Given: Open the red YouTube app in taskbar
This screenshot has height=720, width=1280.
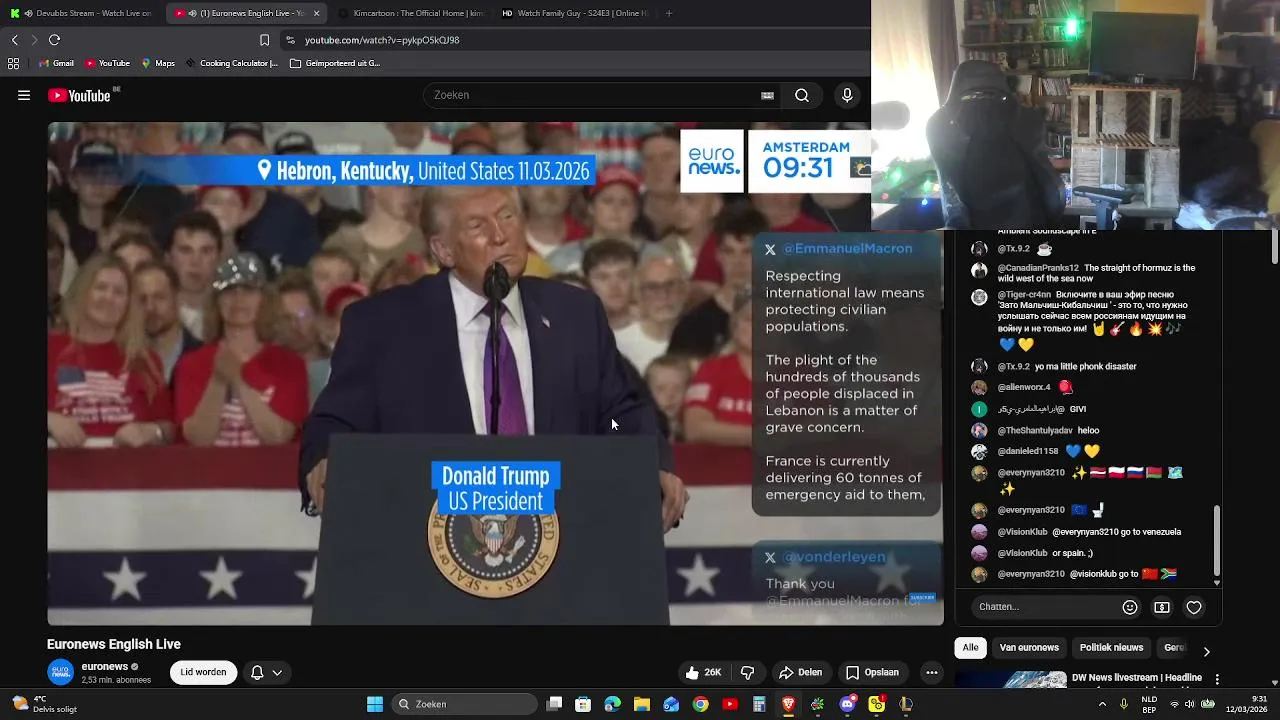Looking at the screenshot, I should [730, 704].
